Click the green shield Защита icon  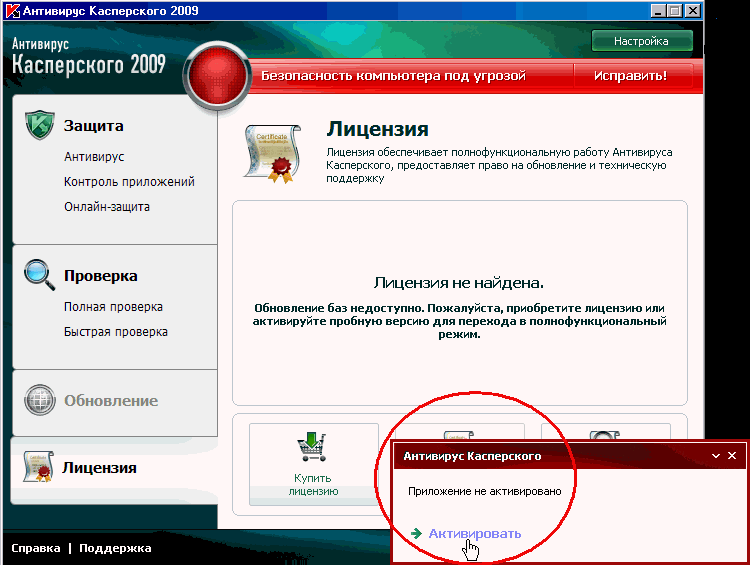(x=39, y=125)
